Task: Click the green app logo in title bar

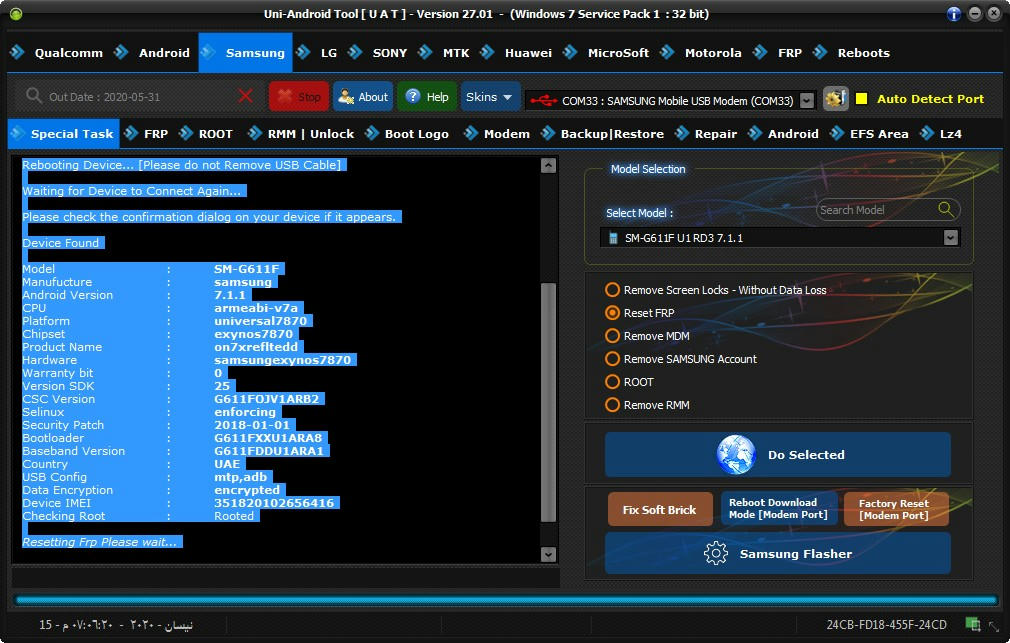Action: [16, 14]
